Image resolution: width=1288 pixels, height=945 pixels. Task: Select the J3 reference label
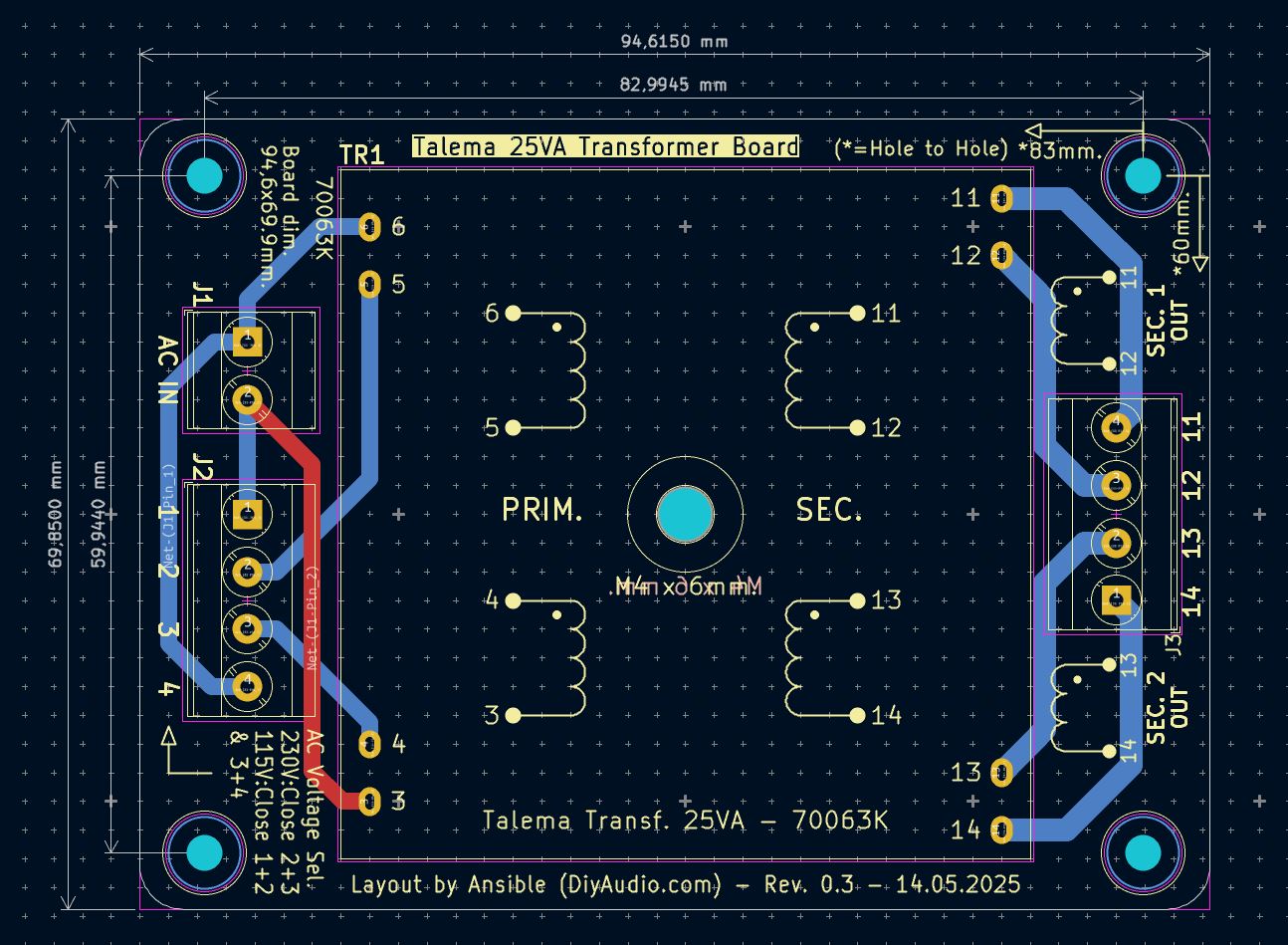click(1173, 644)
